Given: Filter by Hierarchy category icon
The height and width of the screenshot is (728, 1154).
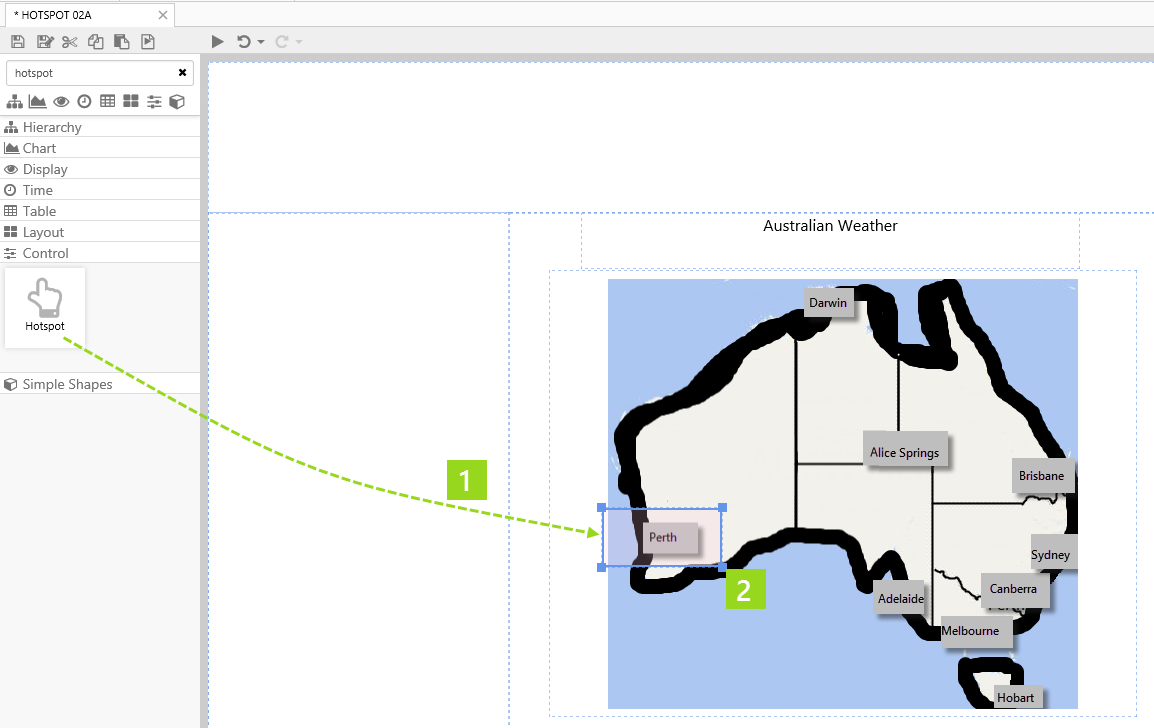Looking at the screenshot, I should click(x=14, y=101).
